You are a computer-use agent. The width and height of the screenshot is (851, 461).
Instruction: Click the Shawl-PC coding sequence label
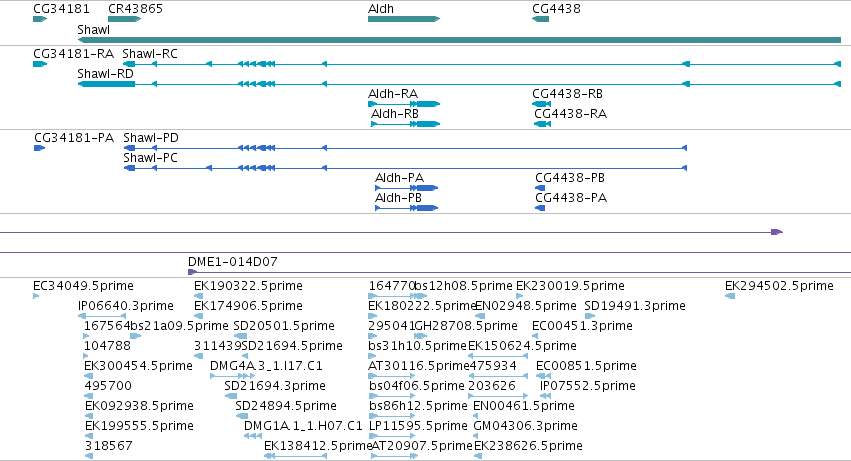coord(150,158)
